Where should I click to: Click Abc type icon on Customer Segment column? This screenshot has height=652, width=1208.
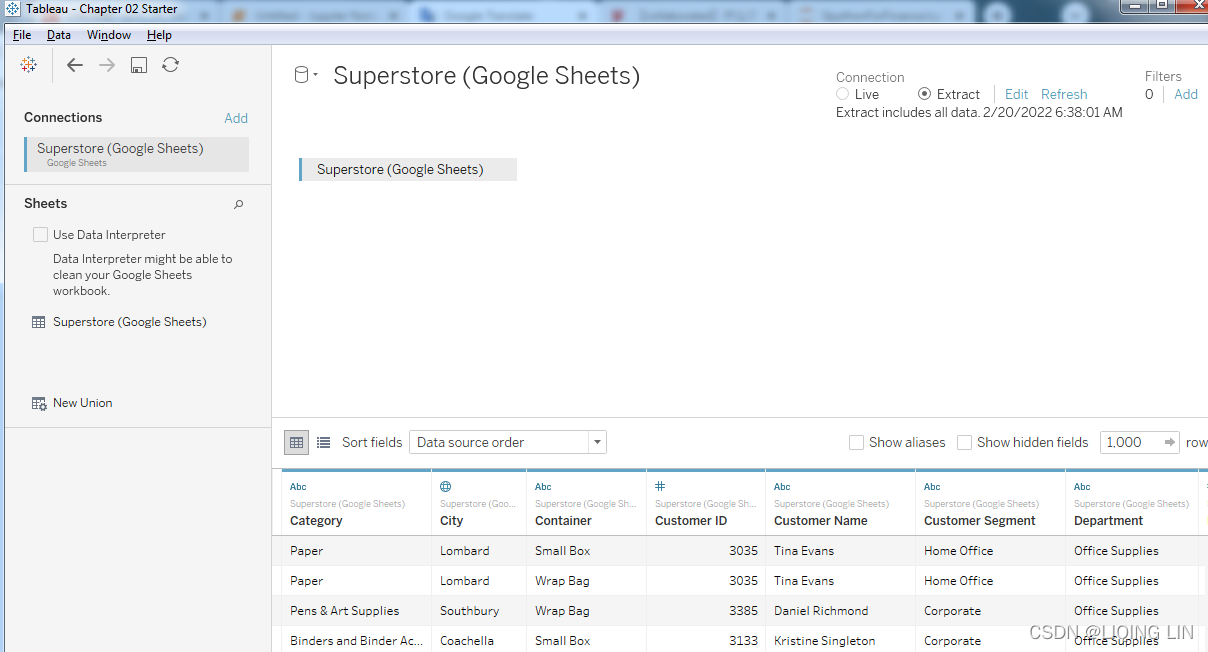click(x=932, y=487)
